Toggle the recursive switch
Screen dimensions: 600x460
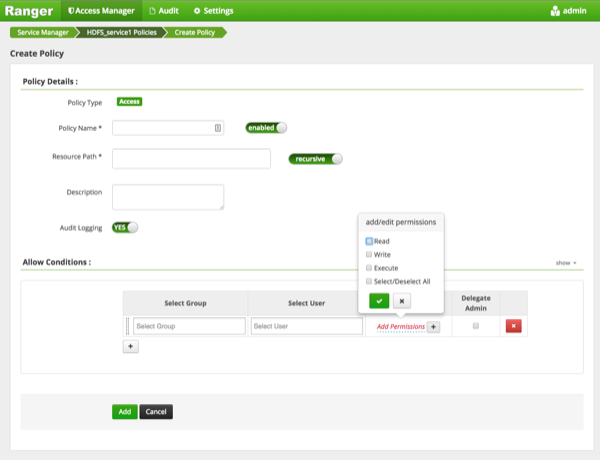(x=315, y=158)
